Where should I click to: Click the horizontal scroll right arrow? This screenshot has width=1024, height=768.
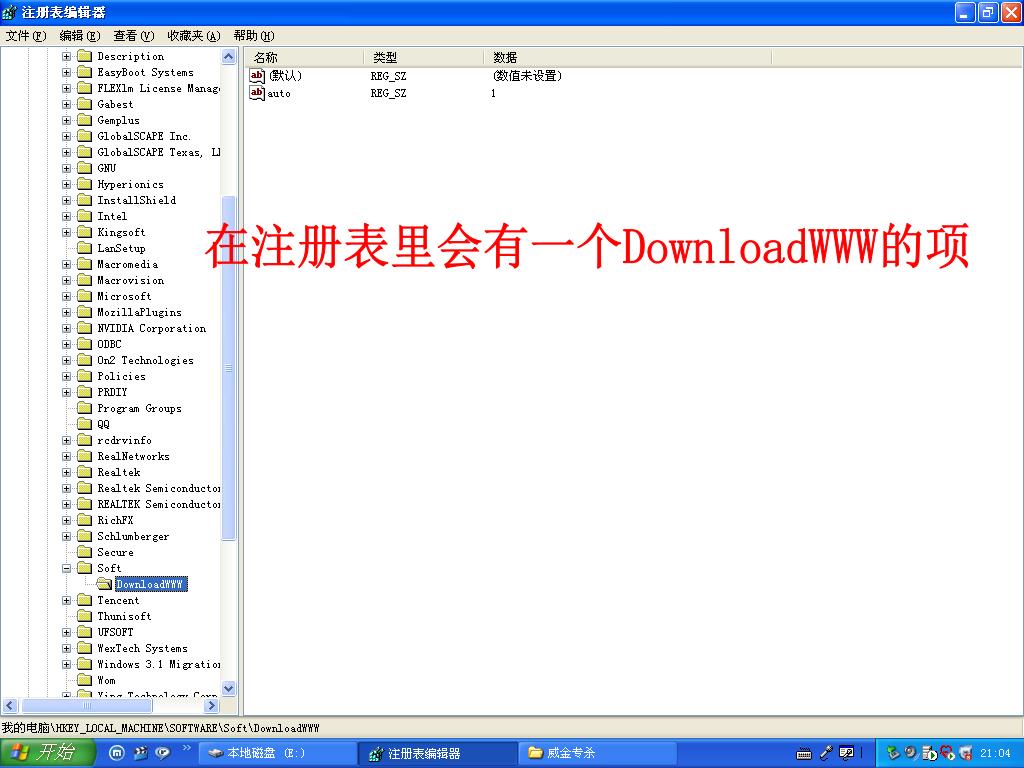211,706
